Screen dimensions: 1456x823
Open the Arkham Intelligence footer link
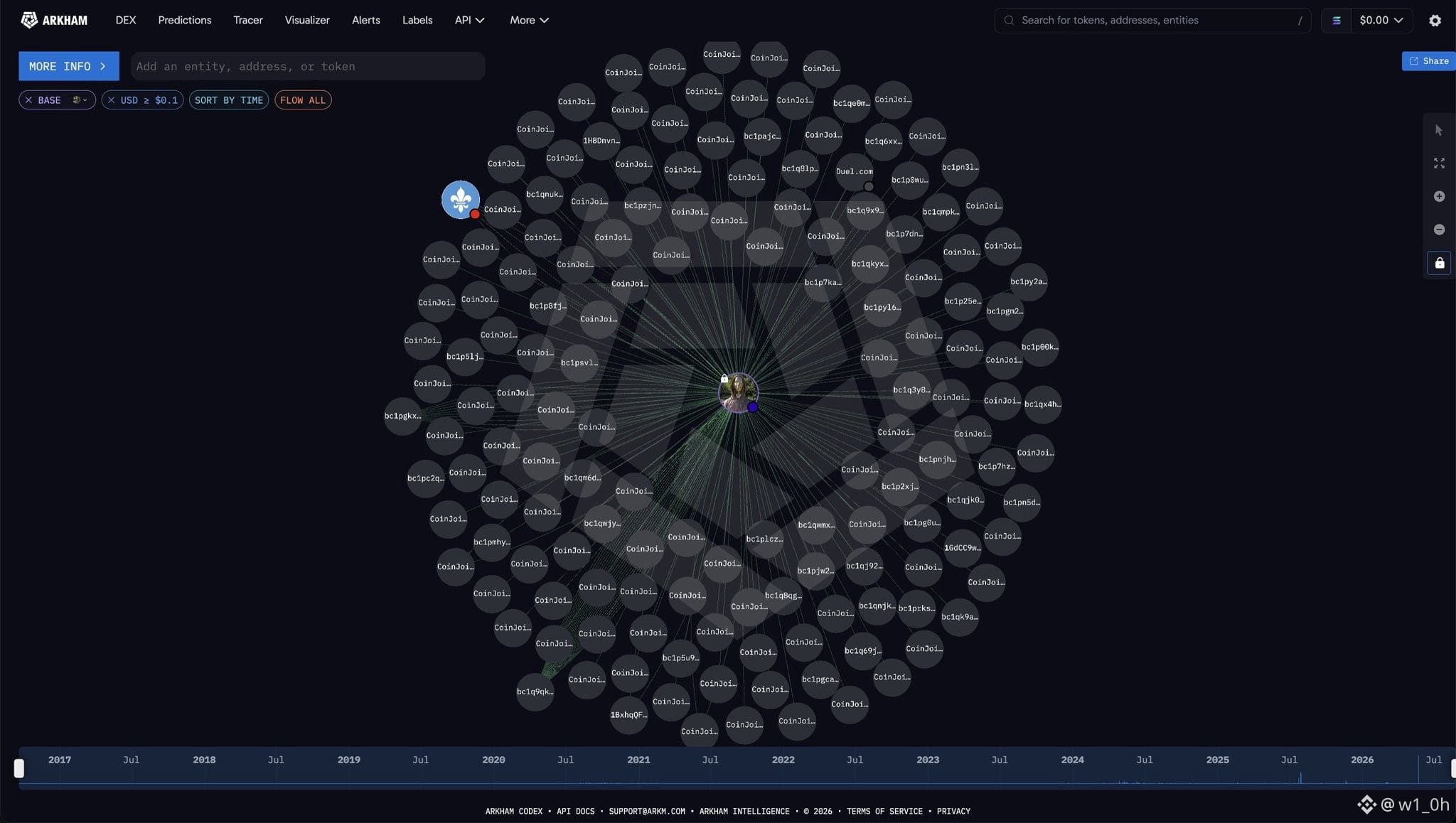coord(744,811)
